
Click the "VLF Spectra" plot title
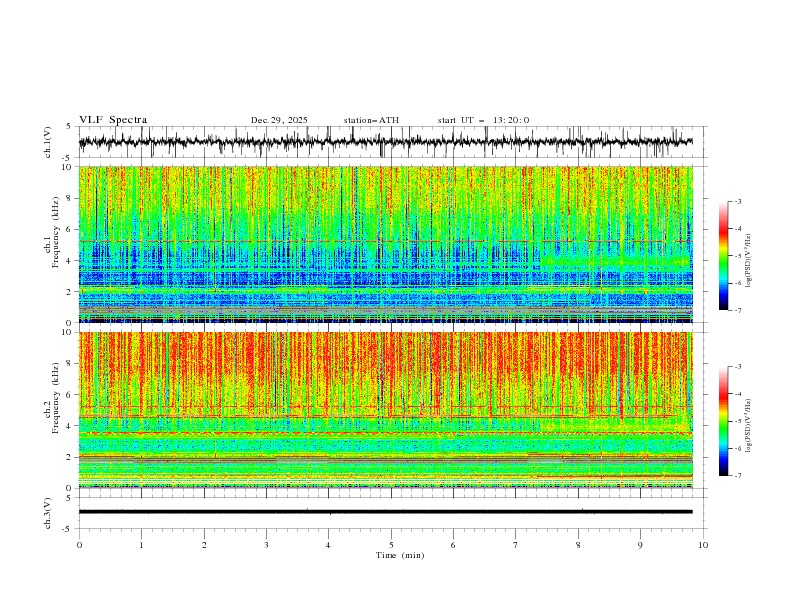tap(113, 120)
